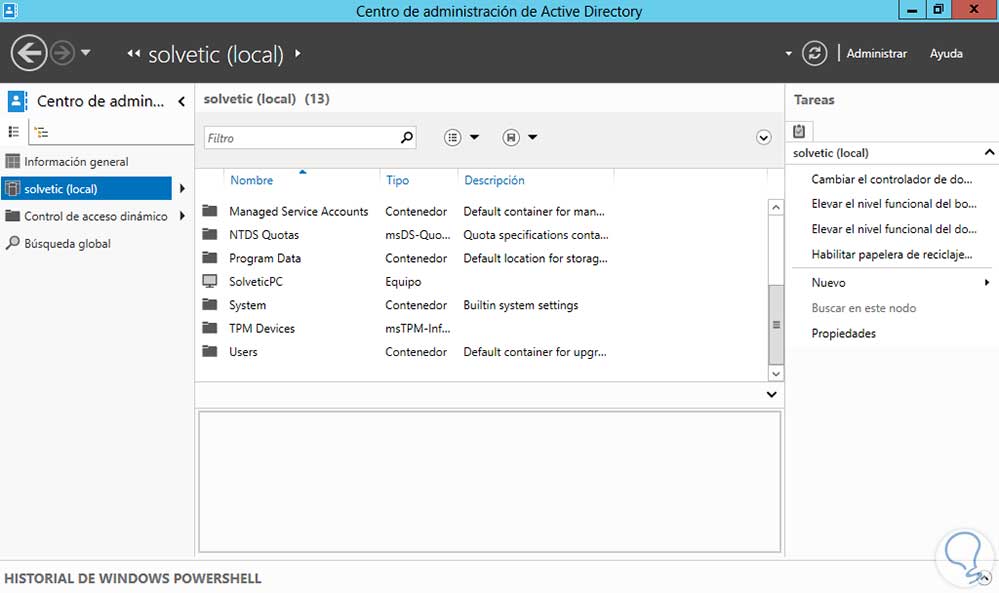Expand breadcrumb arrow after solvetic (local)

point(298,54)
